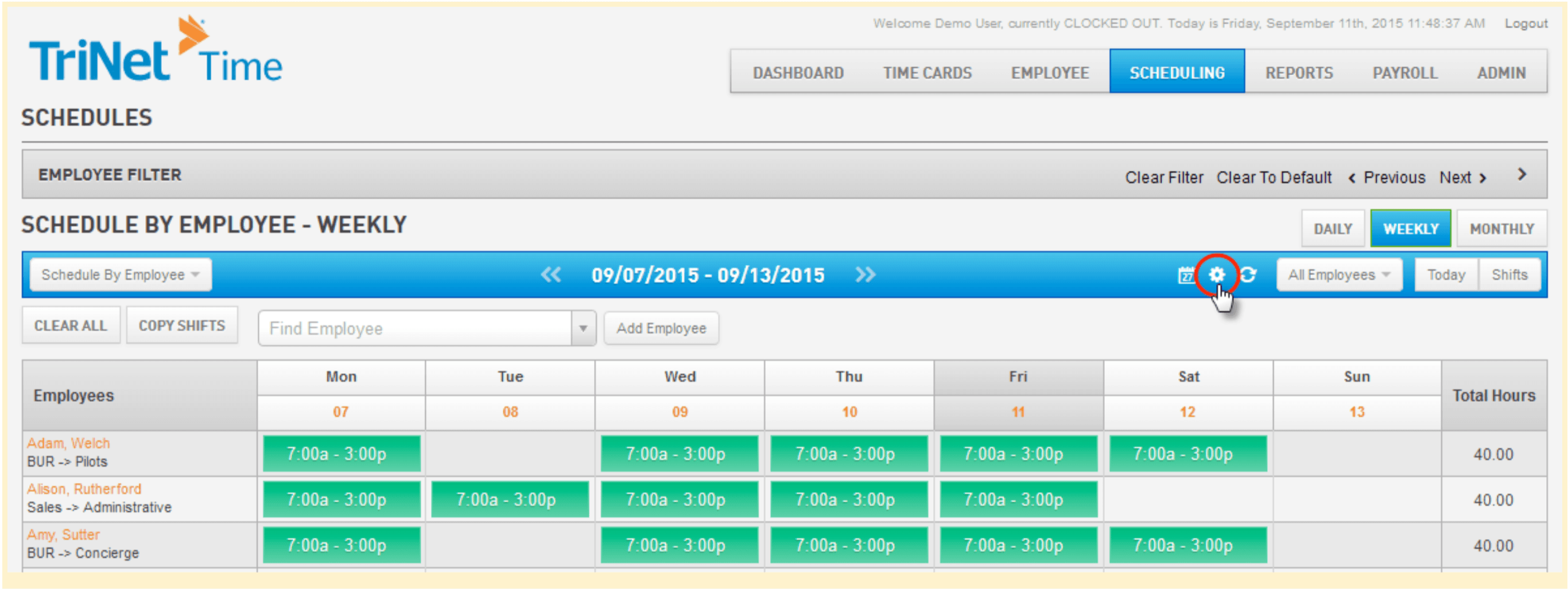Enable MONTHLY schedule view
The width and height of the screenshot is (1568, 589).
[1501, 228]
